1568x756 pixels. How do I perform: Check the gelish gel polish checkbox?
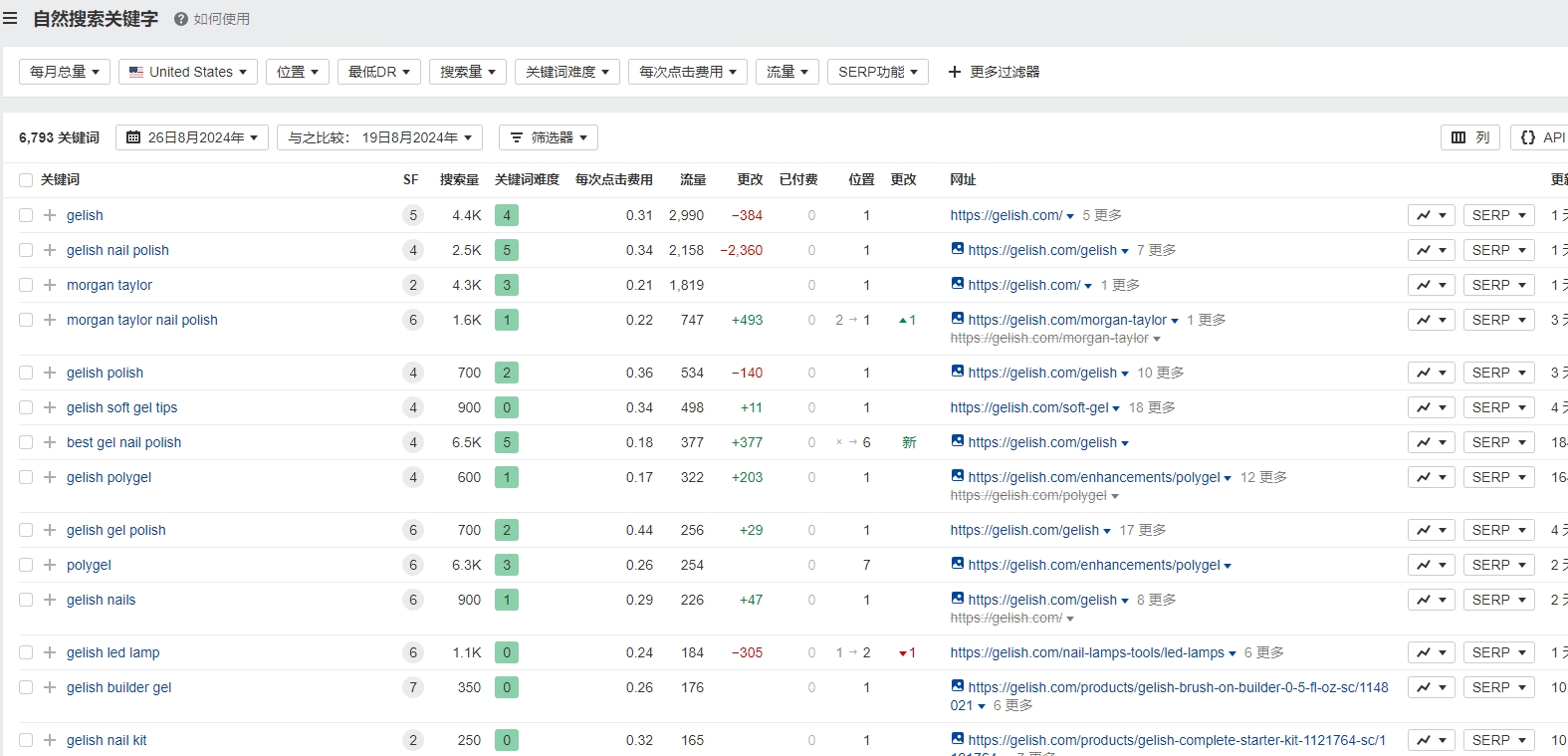(x=26, y=530)
